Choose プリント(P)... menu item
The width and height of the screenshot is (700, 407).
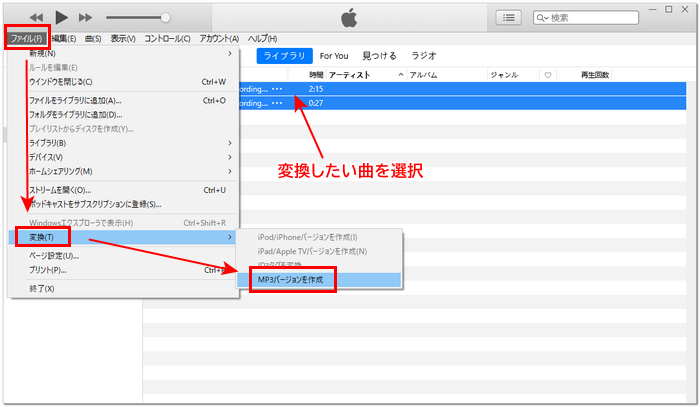point(123,270)
